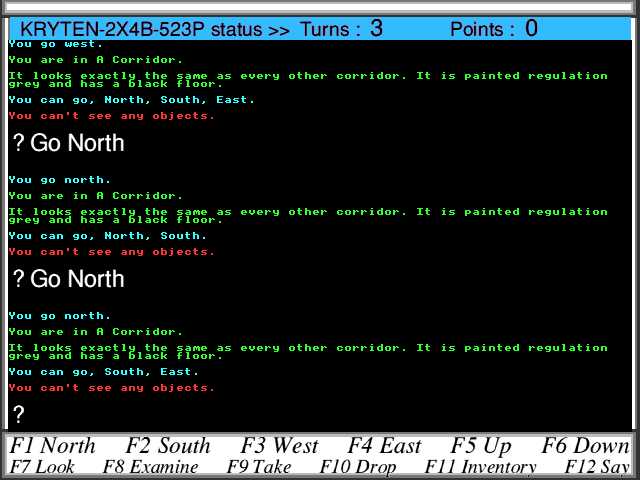This screenshot has height=480, width=640.
Task: Click the Turns counter in status bar
Action: coord(342,29)
